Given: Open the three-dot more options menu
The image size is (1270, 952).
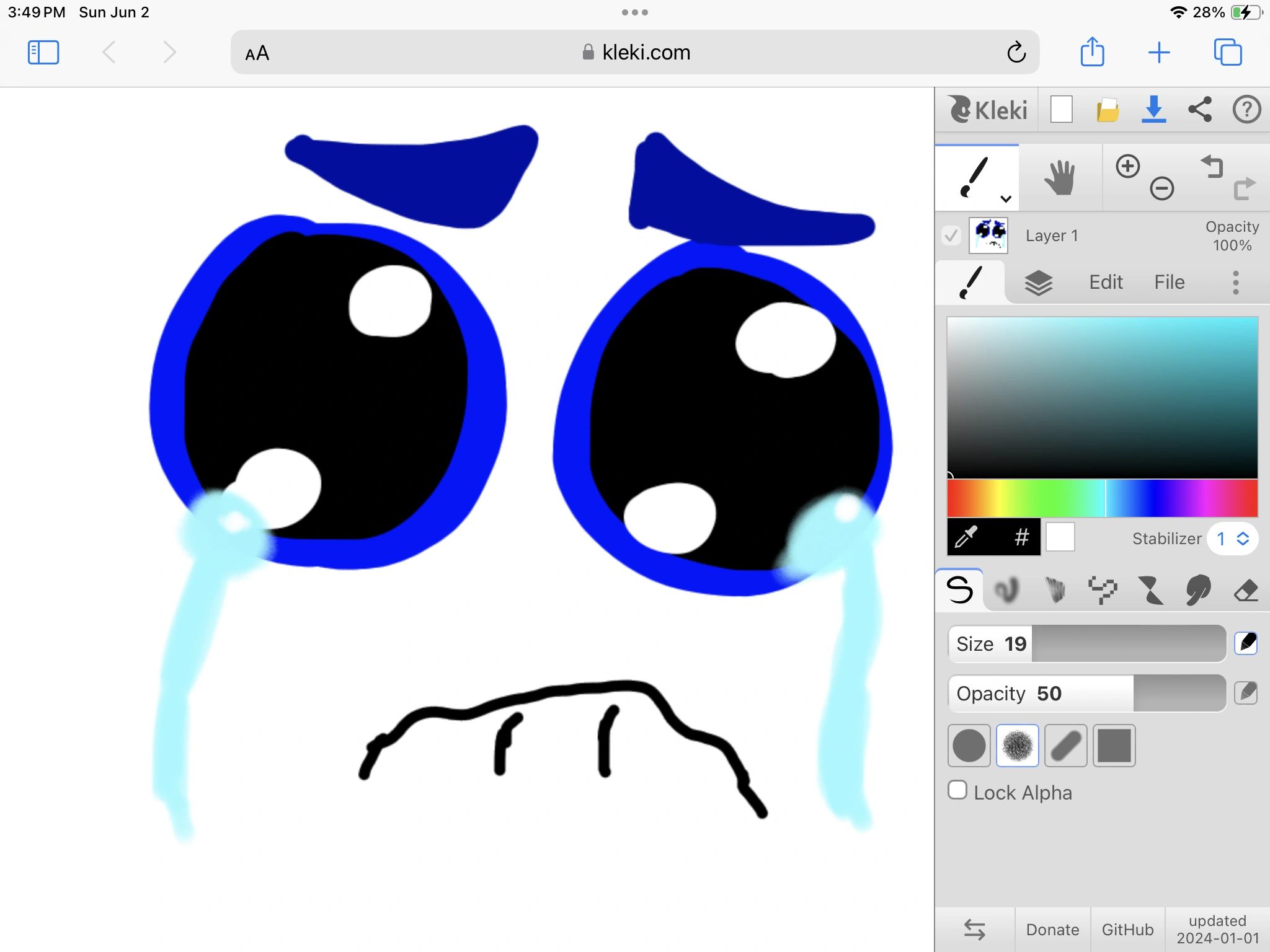Looking at the screenshot, I should tap(1235, 283).
